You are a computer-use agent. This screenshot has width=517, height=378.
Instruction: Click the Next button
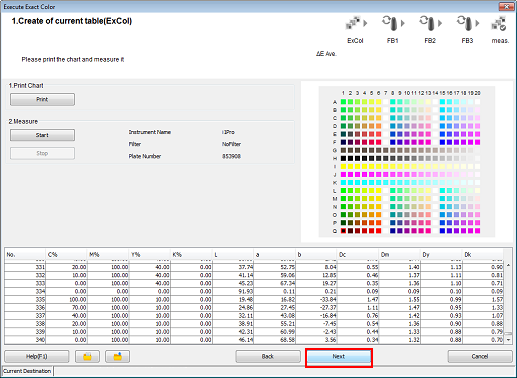coord(339,356)
